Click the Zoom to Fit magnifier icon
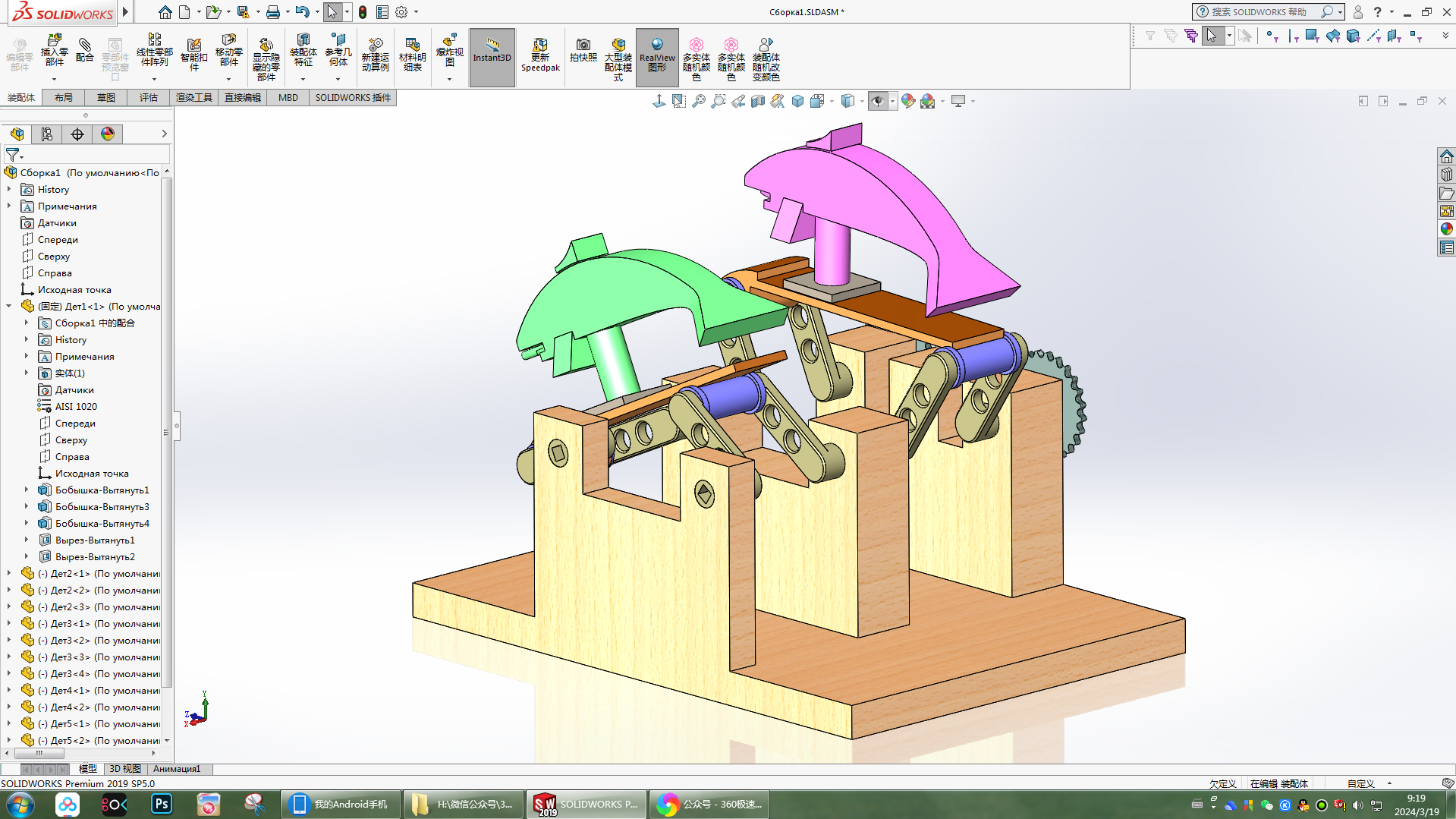 [x=699, y=101]
